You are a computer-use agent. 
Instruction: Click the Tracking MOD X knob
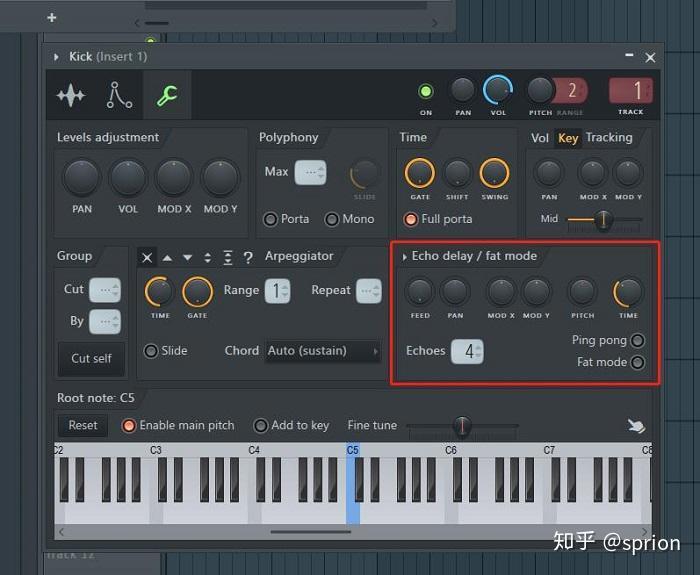click(x=592, y=173)
